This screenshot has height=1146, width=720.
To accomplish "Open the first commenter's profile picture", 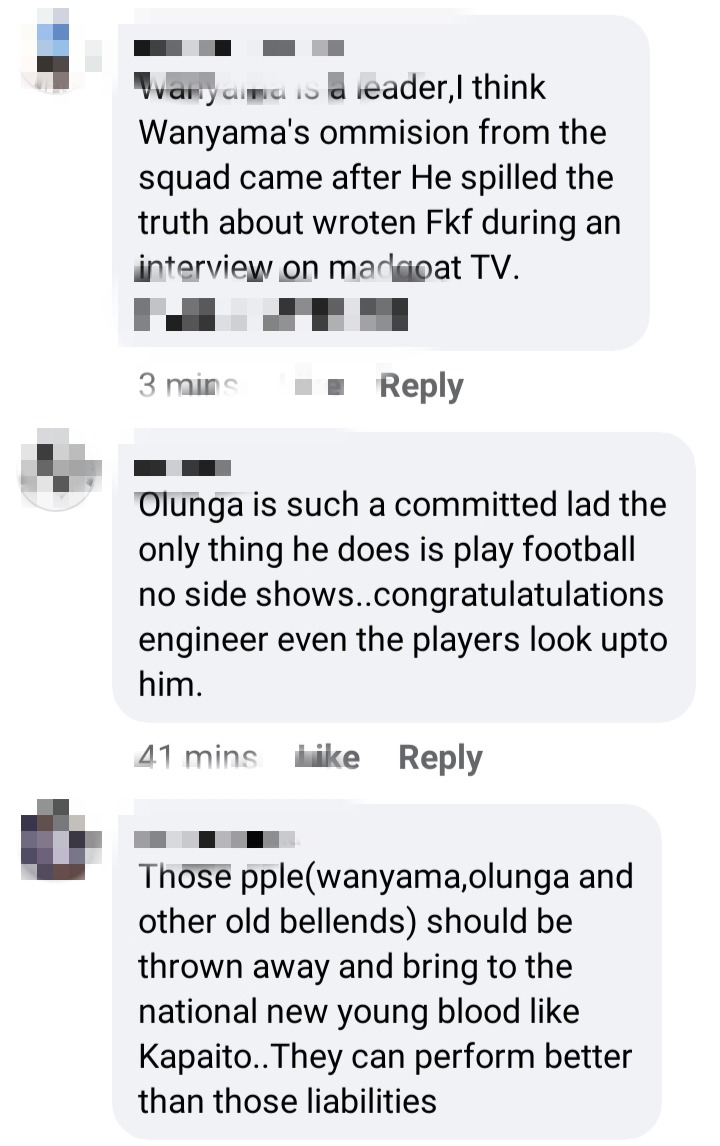I will pos(56,49).
